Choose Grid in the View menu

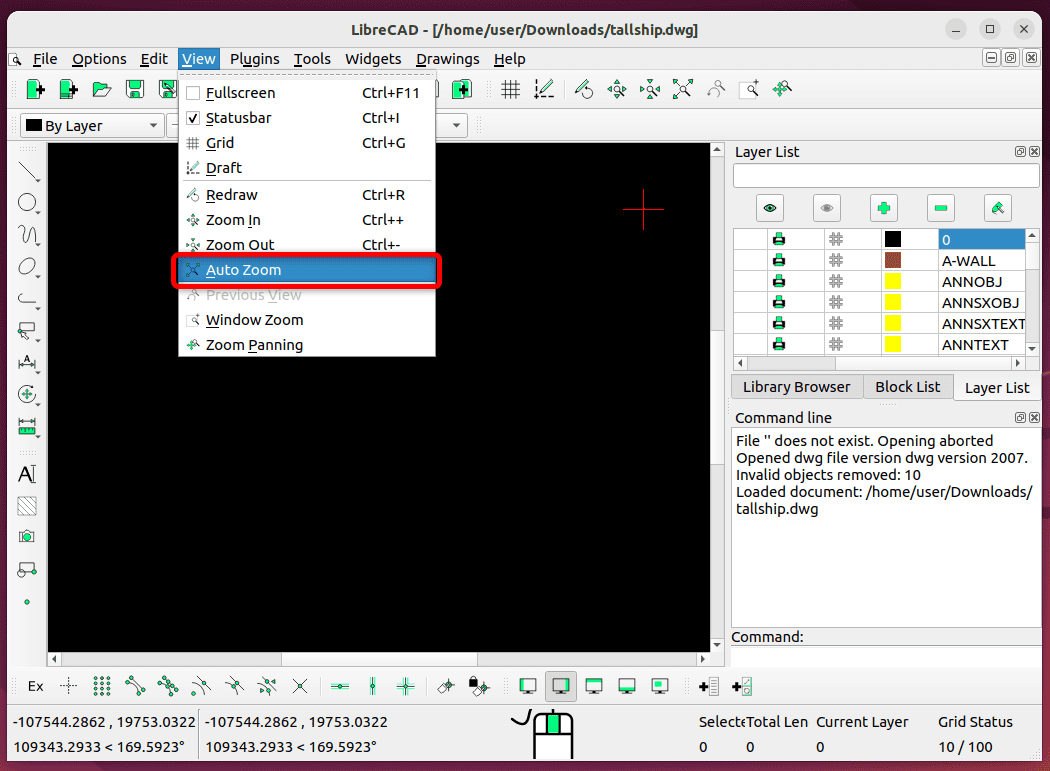point(307,143)
